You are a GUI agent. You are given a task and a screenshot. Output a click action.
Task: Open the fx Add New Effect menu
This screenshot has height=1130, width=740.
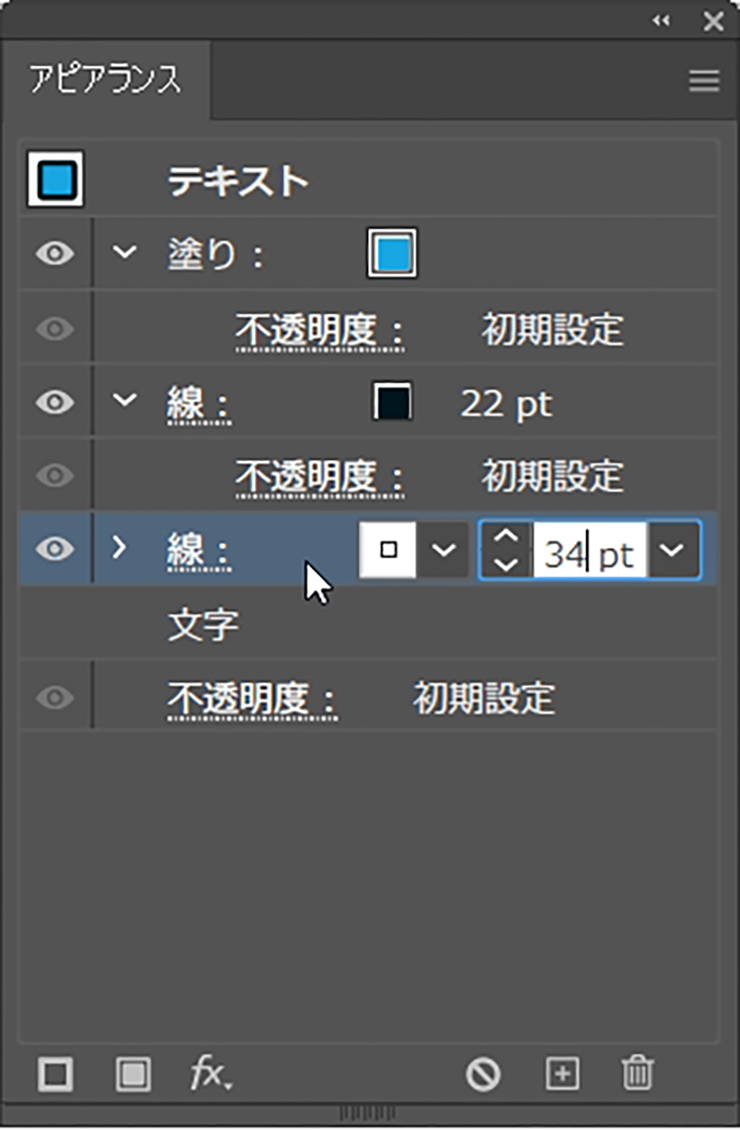tap(211, 1075)
